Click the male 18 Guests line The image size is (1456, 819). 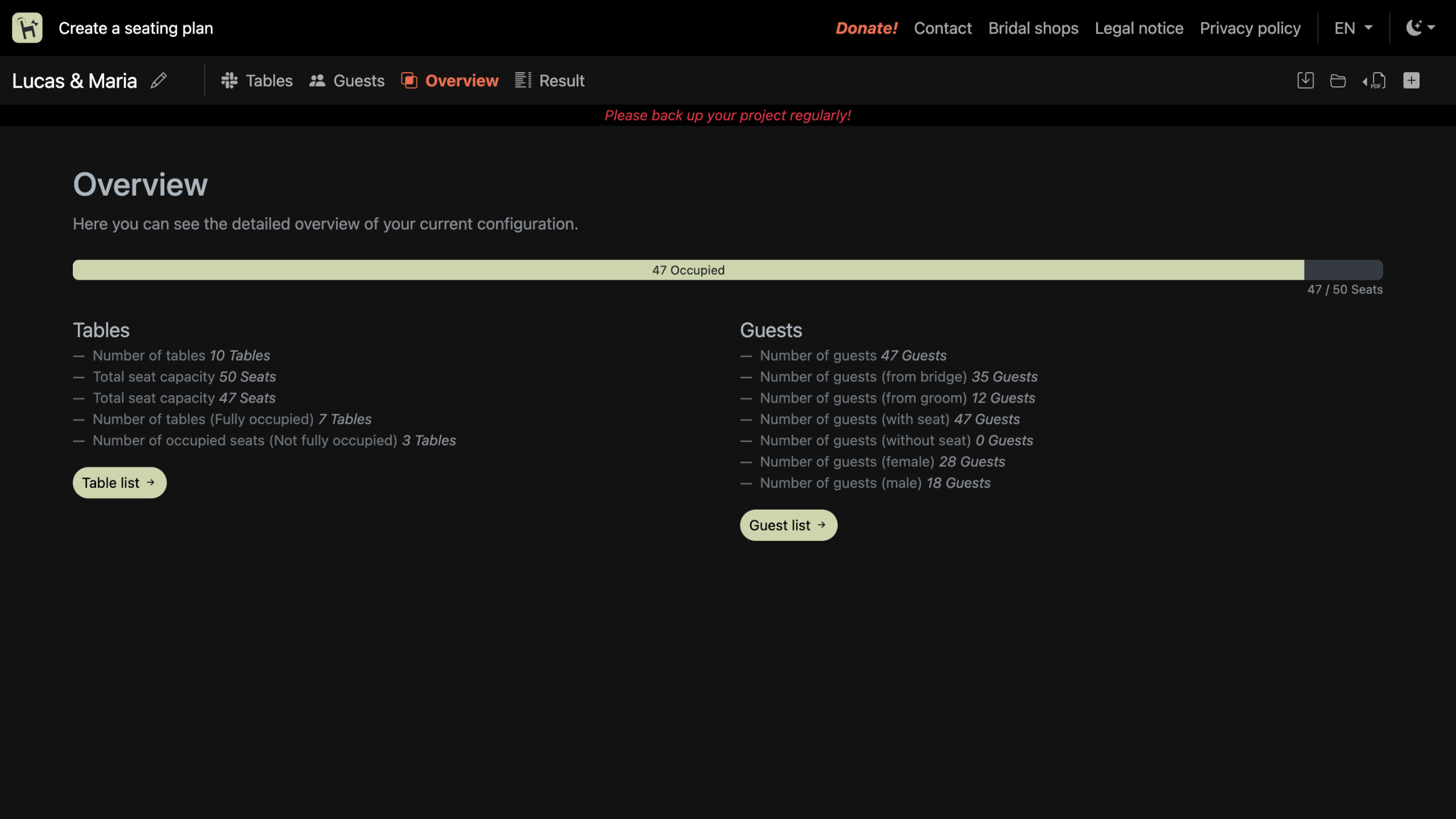(875, 482)
